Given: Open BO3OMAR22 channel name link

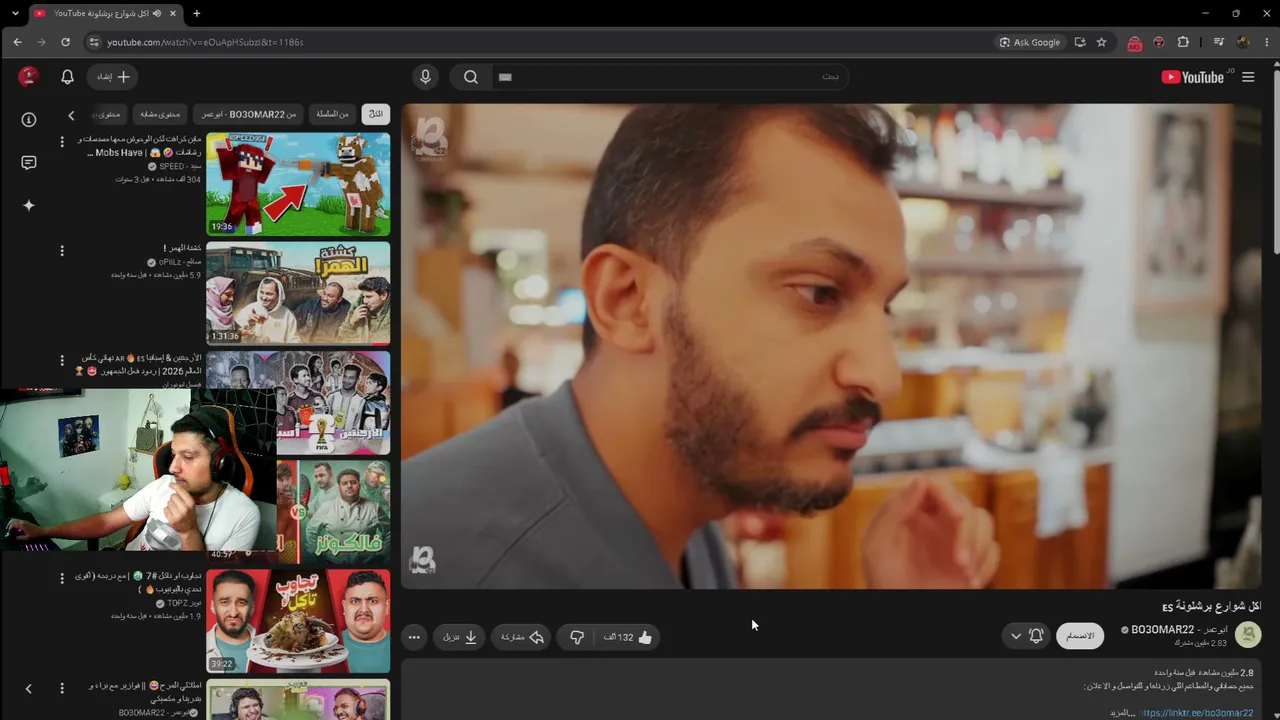Looking at the screenshot, I should [1178, 630].
